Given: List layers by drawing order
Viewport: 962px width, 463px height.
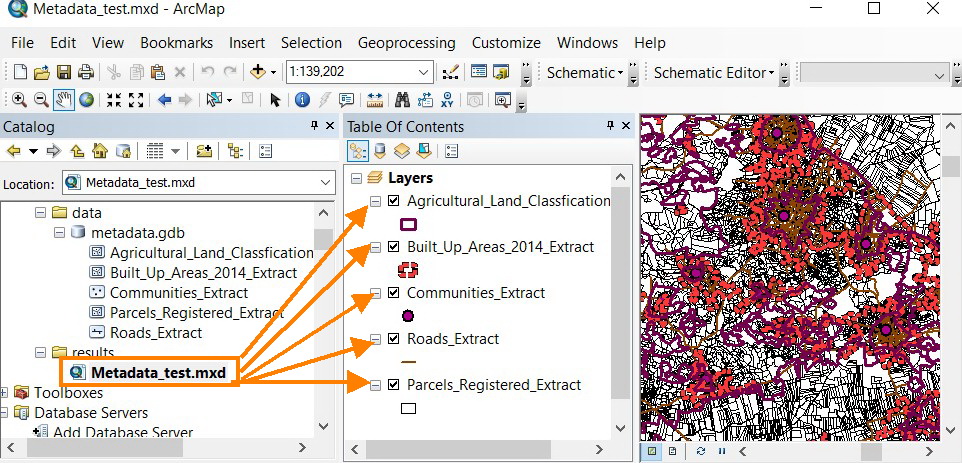Looking at the screenshot, I should (x=356, y=151).
